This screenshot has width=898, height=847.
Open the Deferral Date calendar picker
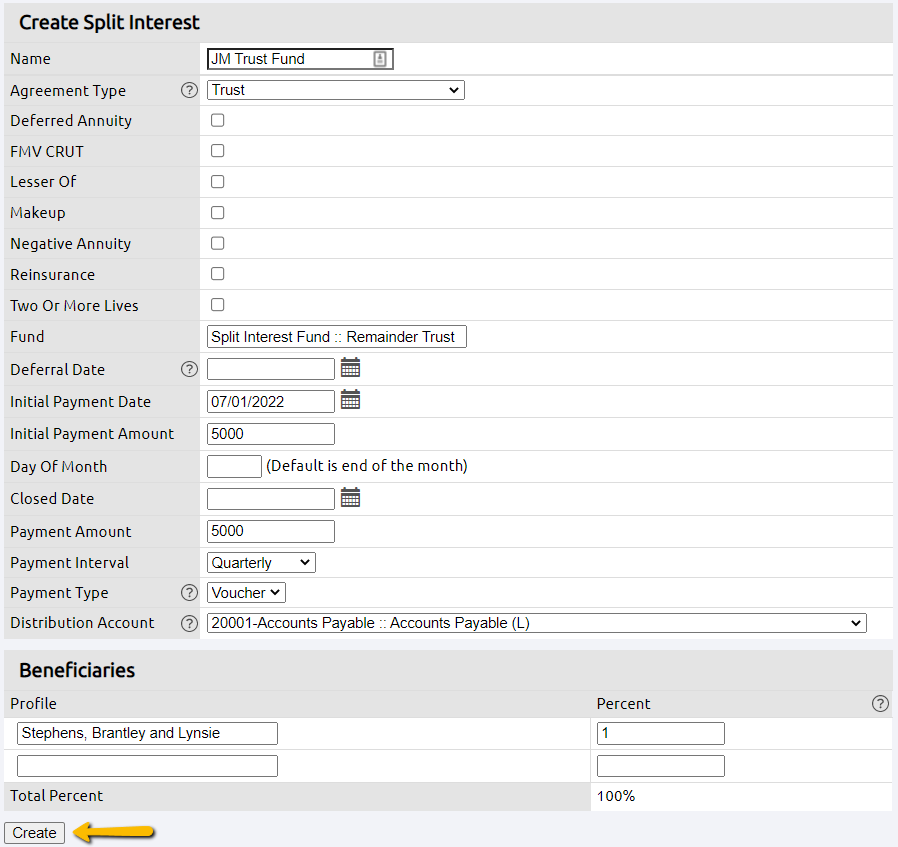click(x=350, y=367)
